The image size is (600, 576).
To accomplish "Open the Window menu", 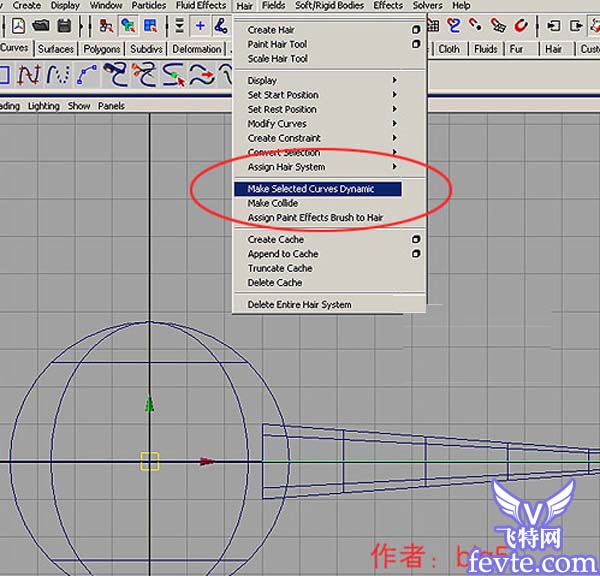I will coord(106,5).
